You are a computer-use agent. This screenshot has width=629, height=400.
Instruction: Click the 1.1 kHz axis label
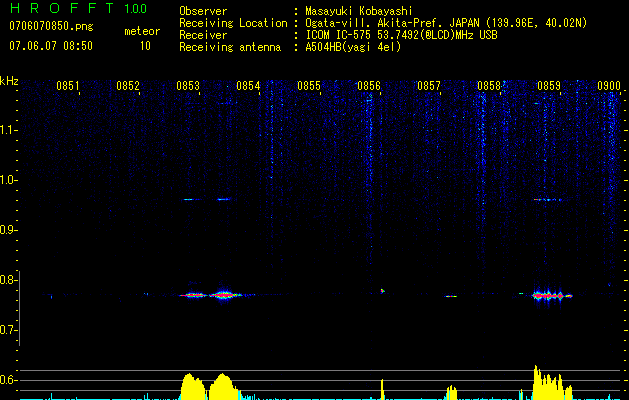pos(8,130)
